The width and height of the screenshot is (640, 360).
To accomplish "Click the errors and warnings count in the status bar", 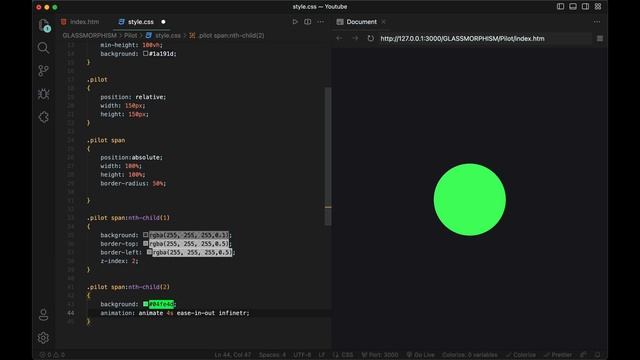I will coord(52,355).
